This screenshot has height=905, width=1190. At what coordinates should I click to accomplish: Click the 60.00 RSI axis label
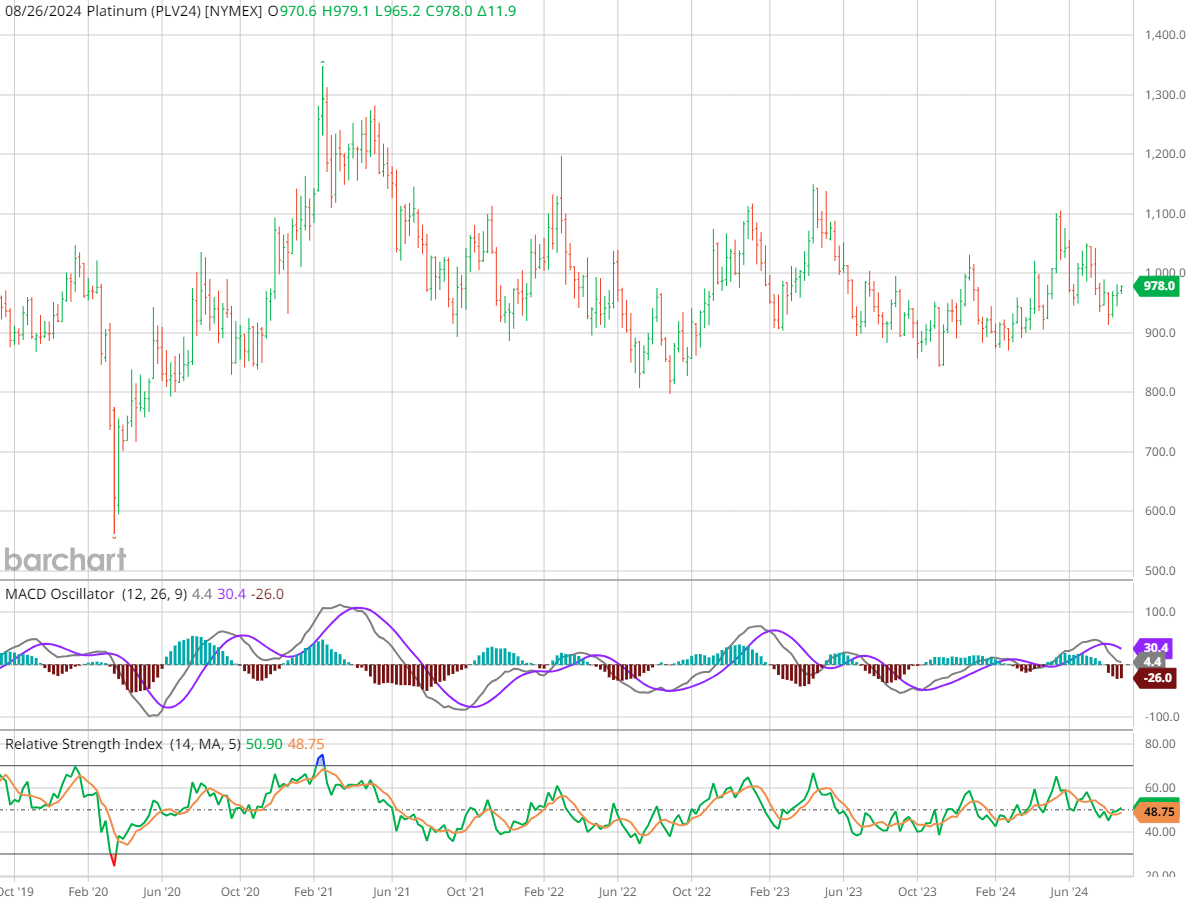1160,788
